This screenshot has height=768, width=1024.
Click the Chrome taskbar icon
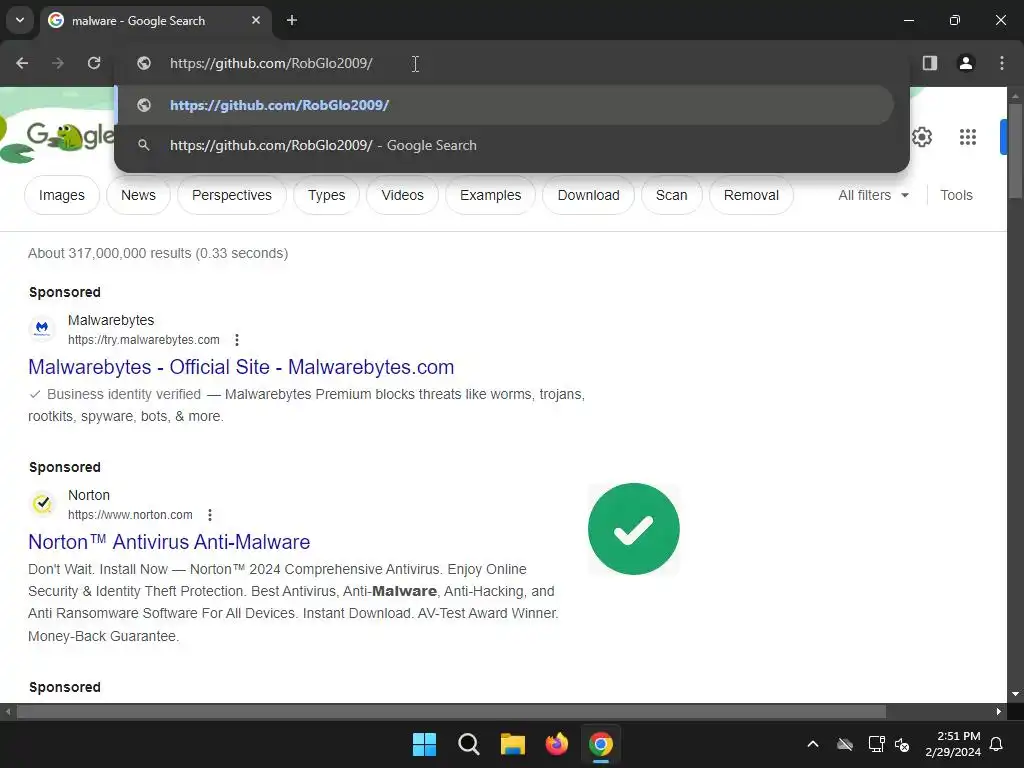pos(601,744)
